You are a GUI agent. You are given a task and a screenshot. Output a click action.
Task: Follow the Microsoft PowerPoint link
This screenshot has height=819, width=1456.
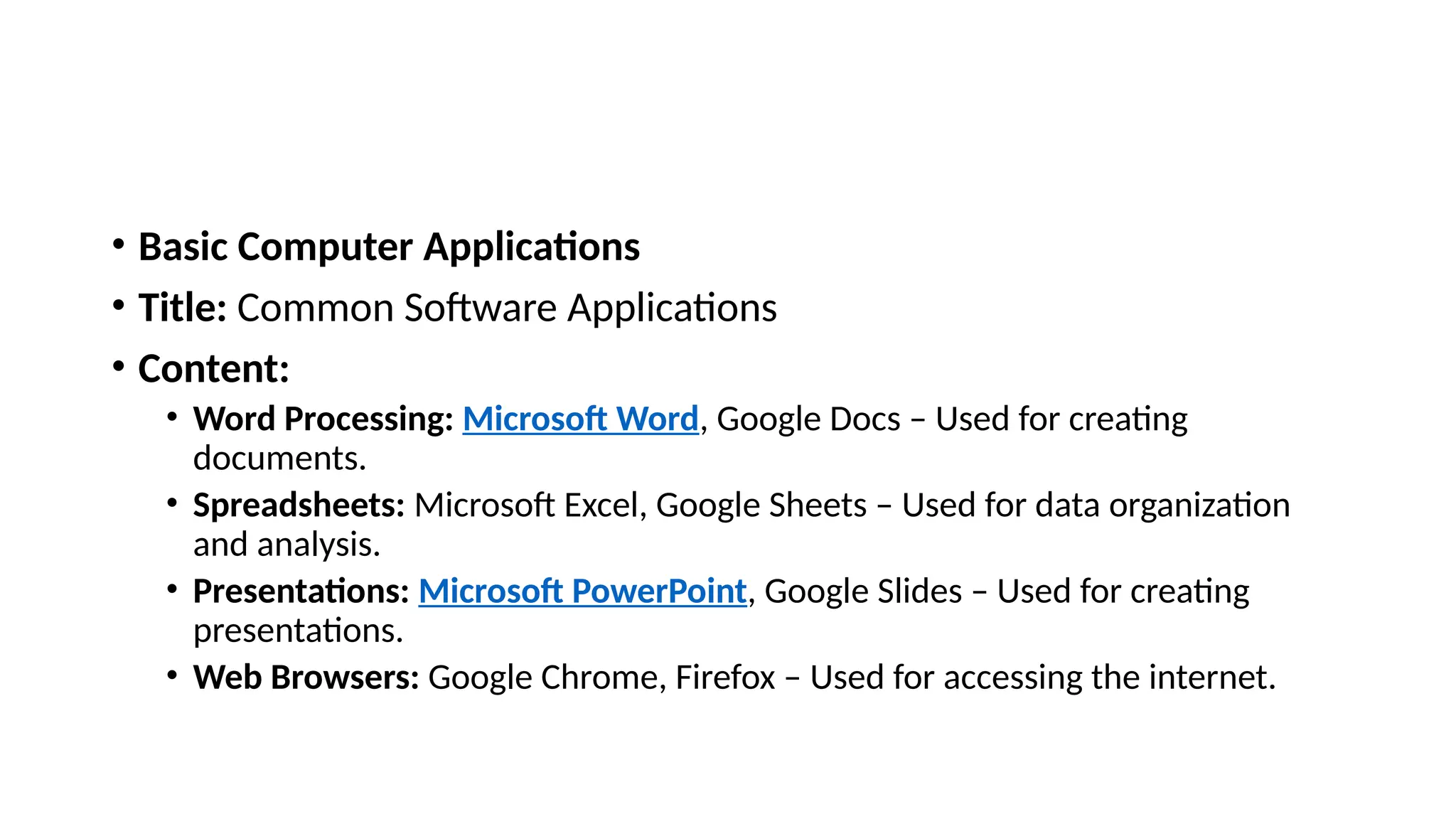(582, 591)
